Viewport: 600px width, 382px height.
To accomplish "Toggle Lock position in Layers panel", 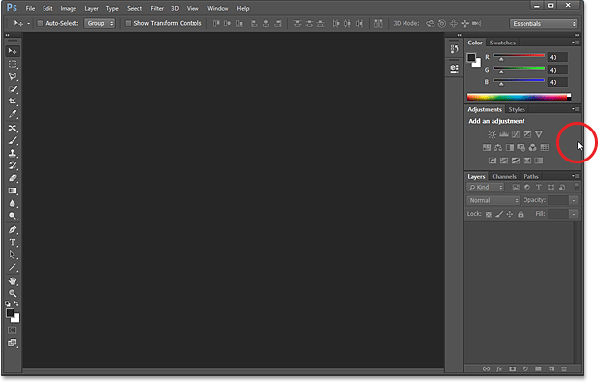I will click(510, 214).
